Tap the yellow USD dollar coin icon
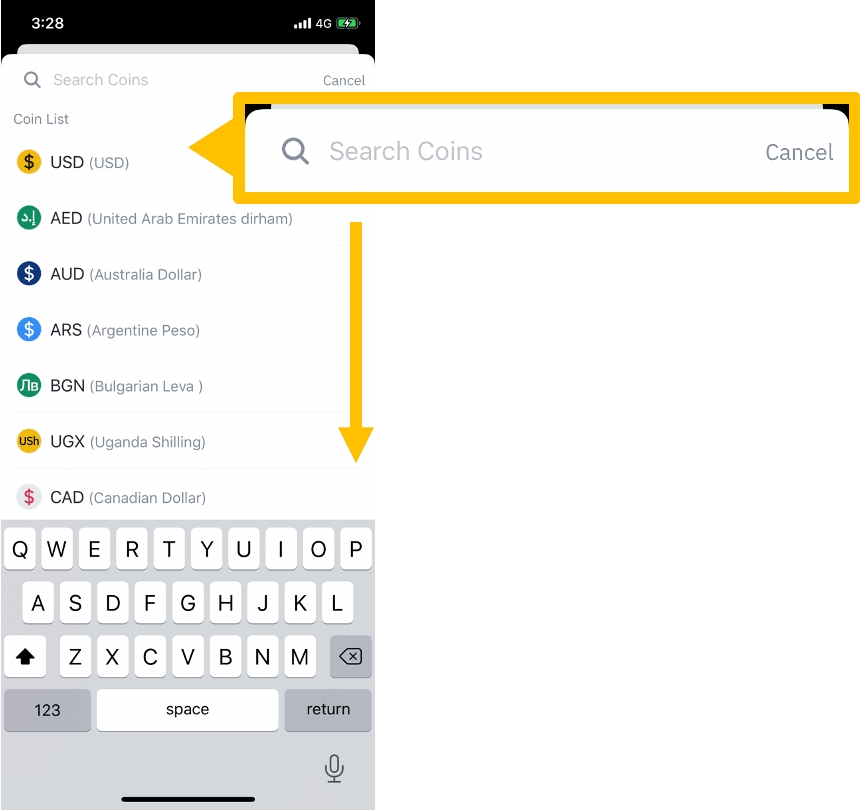Image resolution: width=860 pixels, height=810 pixels. [29, 162]
